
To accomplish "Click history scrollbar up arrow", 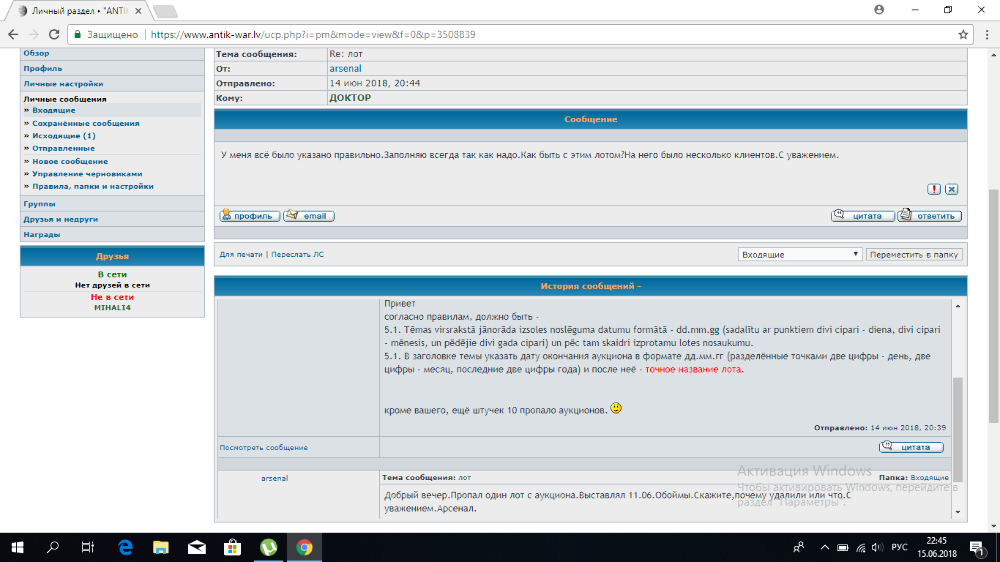I will [957, 306].
